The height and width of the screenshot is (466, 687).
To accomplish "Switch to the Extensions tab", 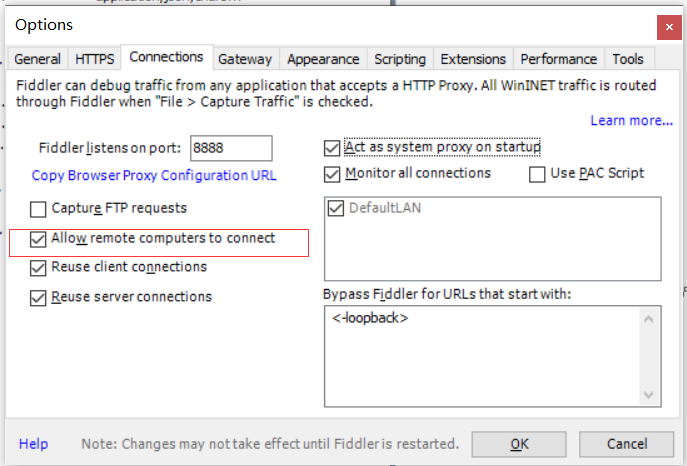I will click(x=473, y=59).
